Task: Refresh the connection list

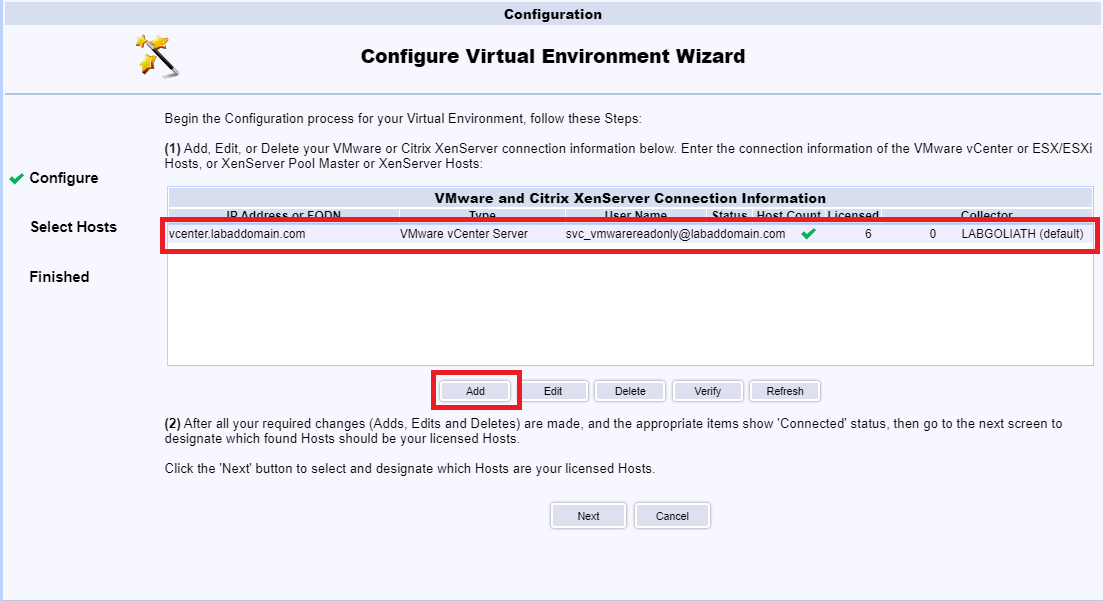Action: coord(785,391)
